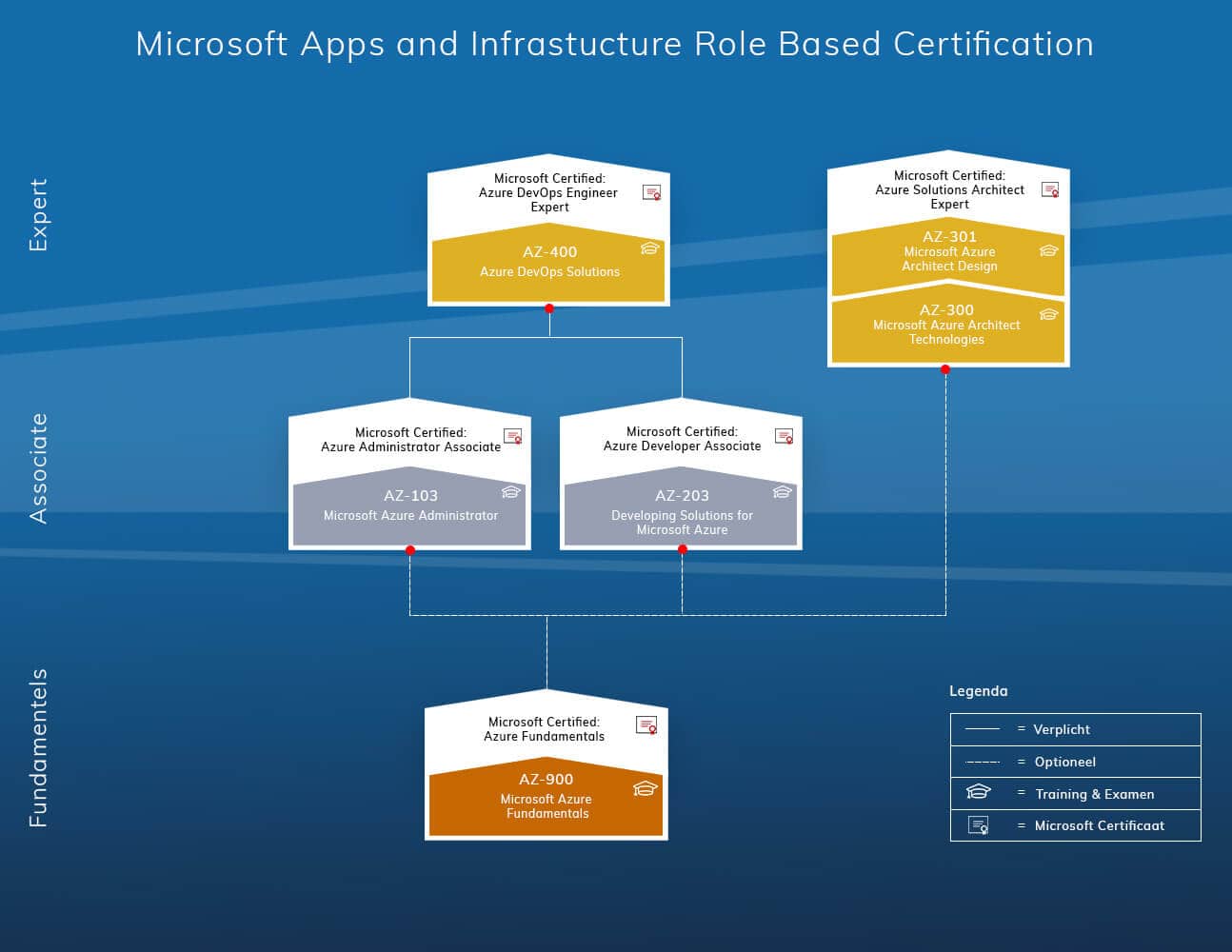Click certificate icon in legend
The height and width of the screenshot is (952, 1232).
point(978,825)
